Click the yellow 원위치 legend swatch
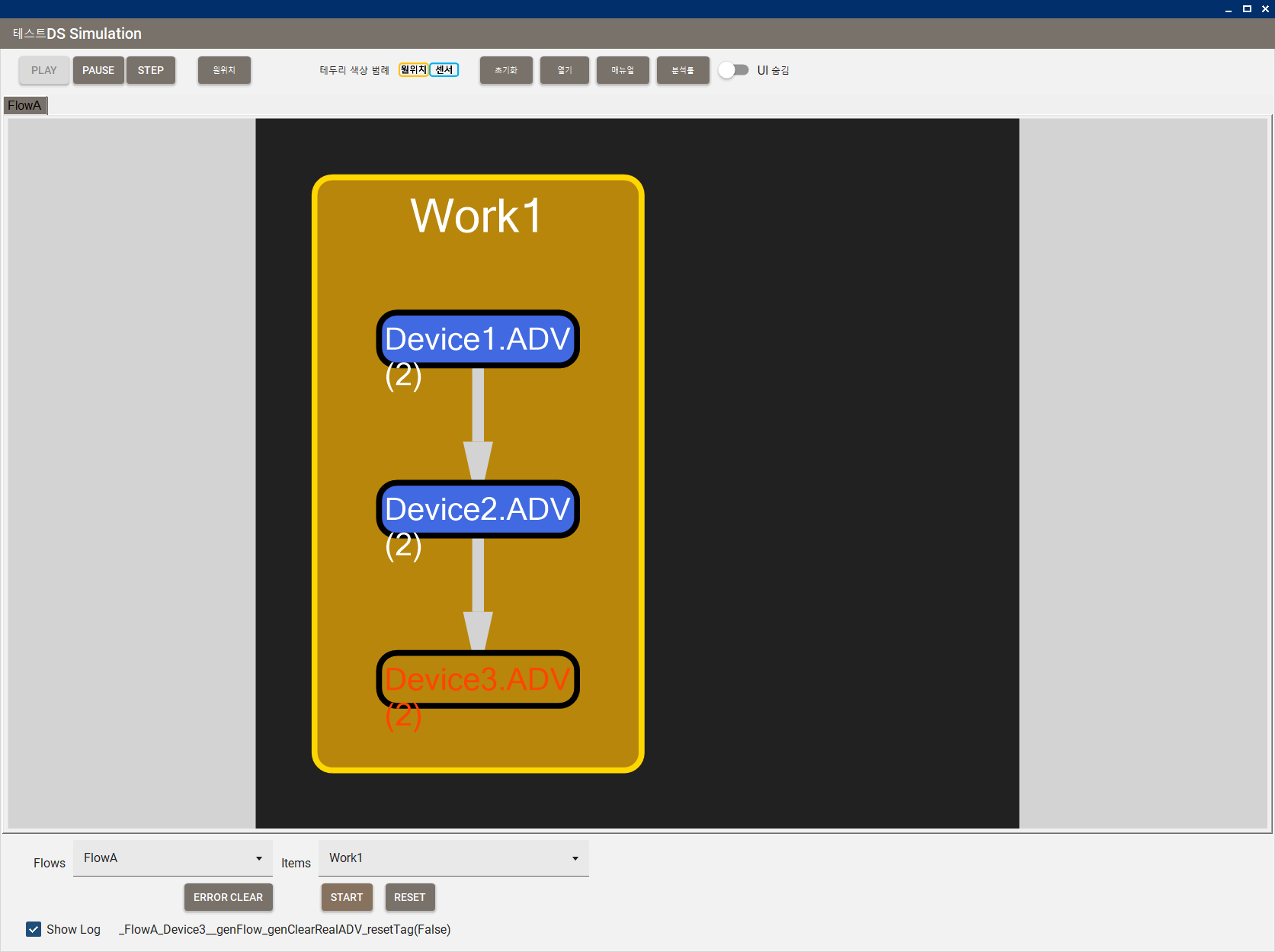This screenshot has height=952, width=1275. pyautogui.click(x=413, y=70)
